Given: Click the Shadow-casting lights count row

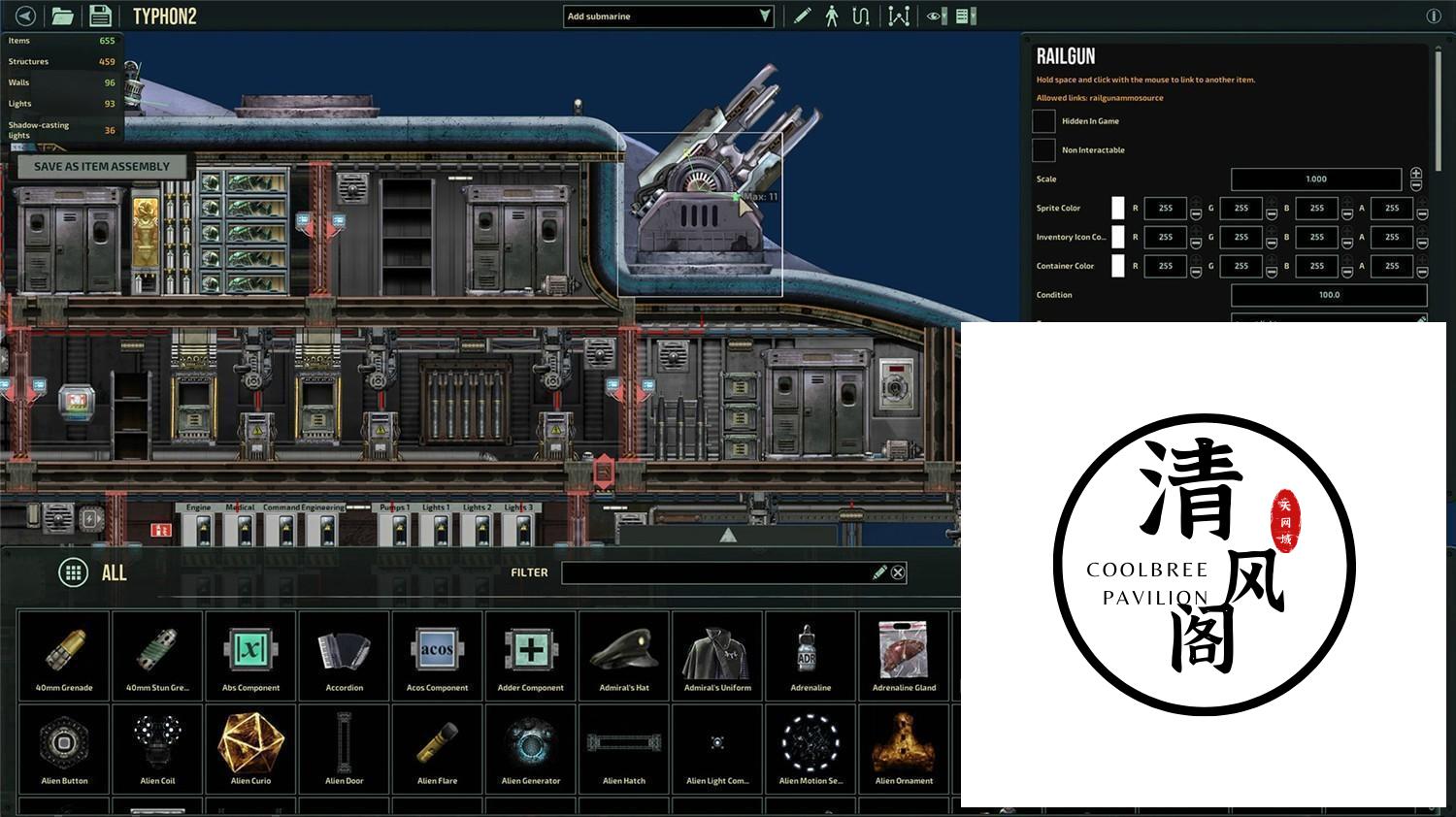Looking at the screenshot, I should (62, 130).
